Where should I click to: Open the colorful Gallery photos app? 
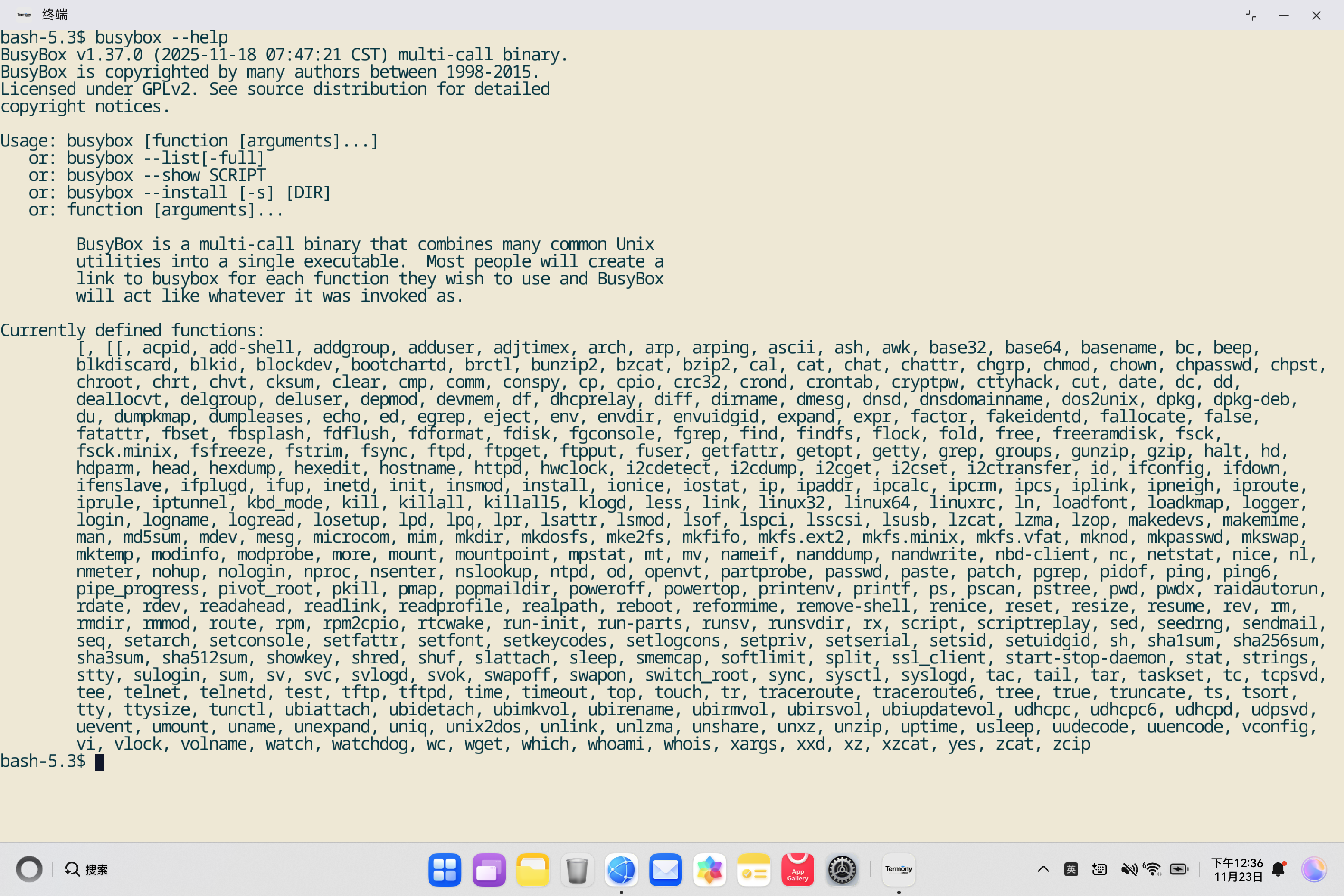tap(709, 869)
